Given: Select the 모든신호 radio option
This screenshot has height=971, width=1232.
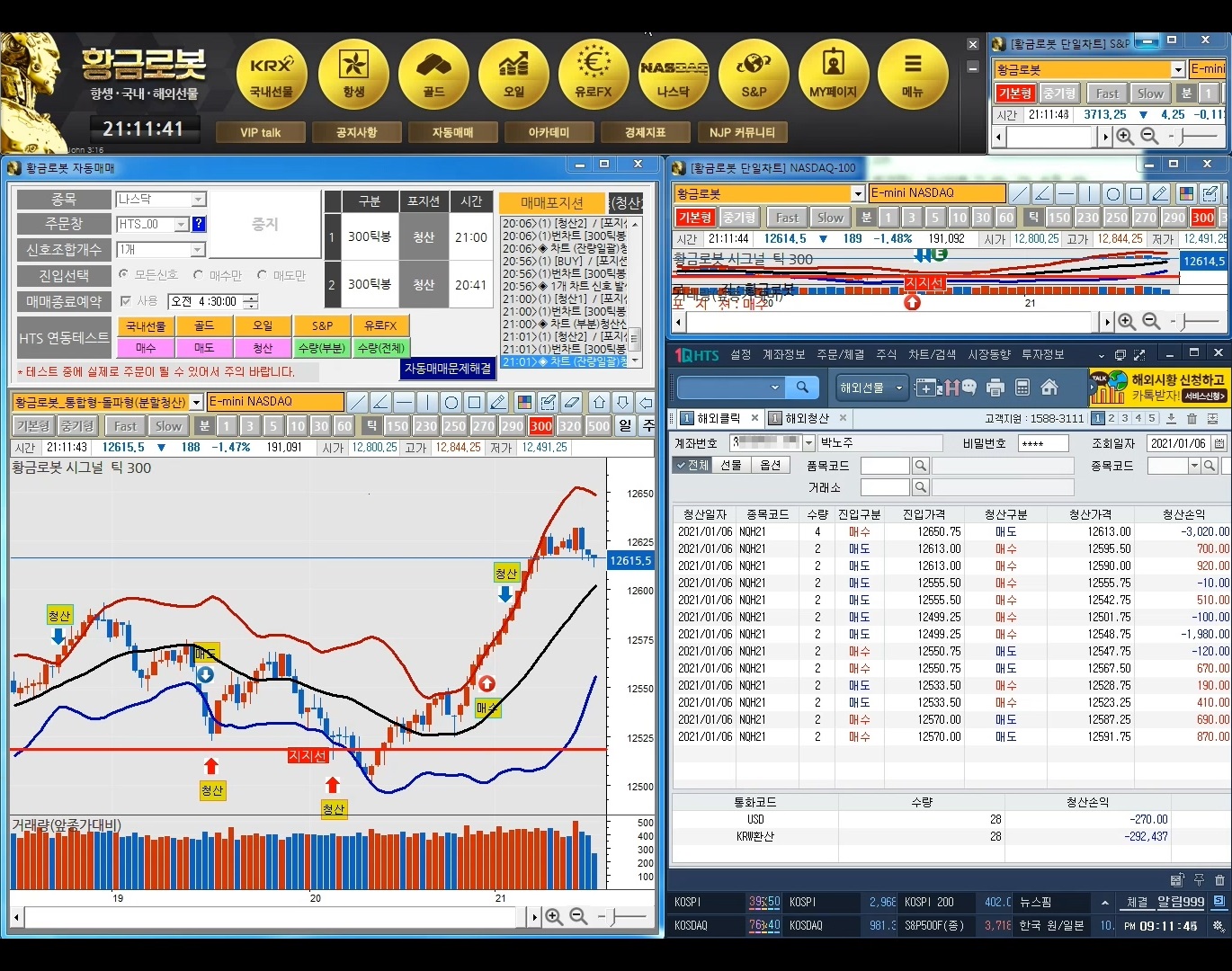Looking at the screenshot, I should point(124,274).
